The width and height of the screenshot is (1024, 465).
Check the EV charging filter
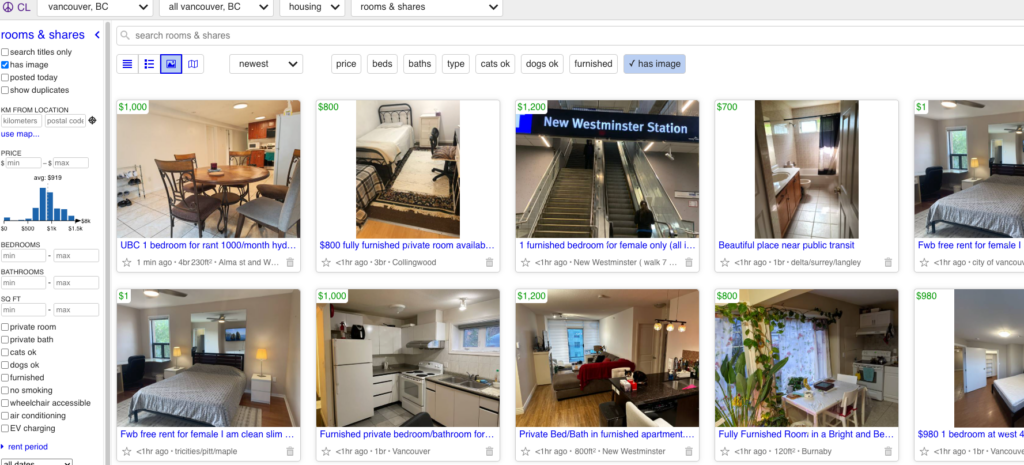5,428
